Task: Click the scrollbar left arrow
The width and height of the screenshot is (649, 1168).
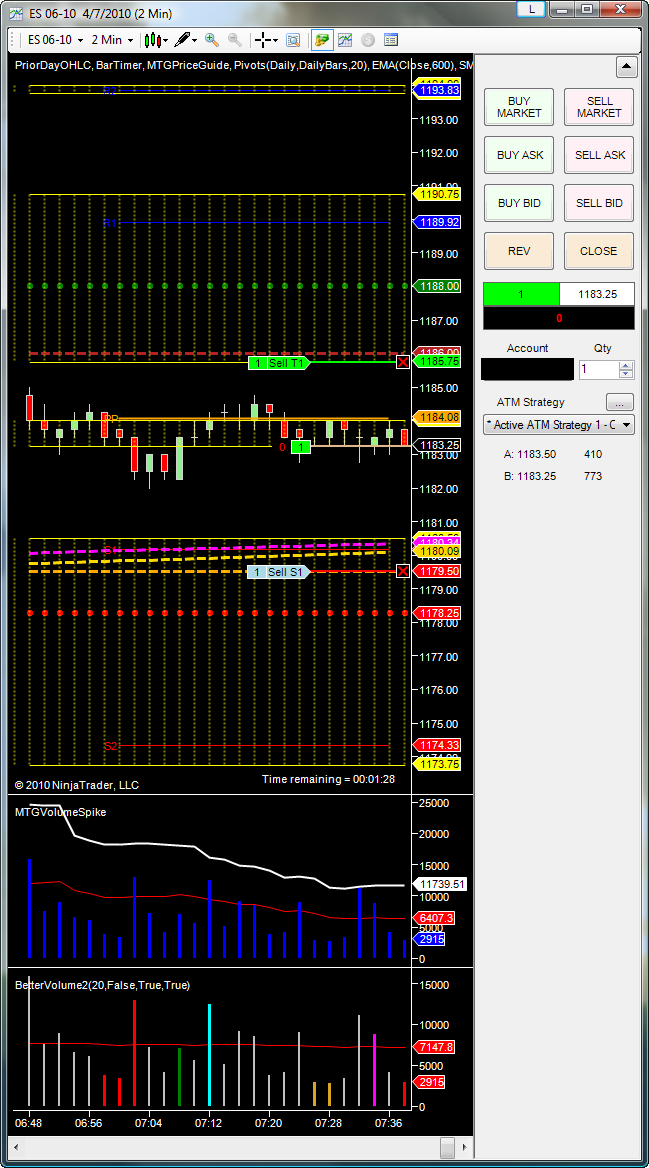Action: 16,1146
